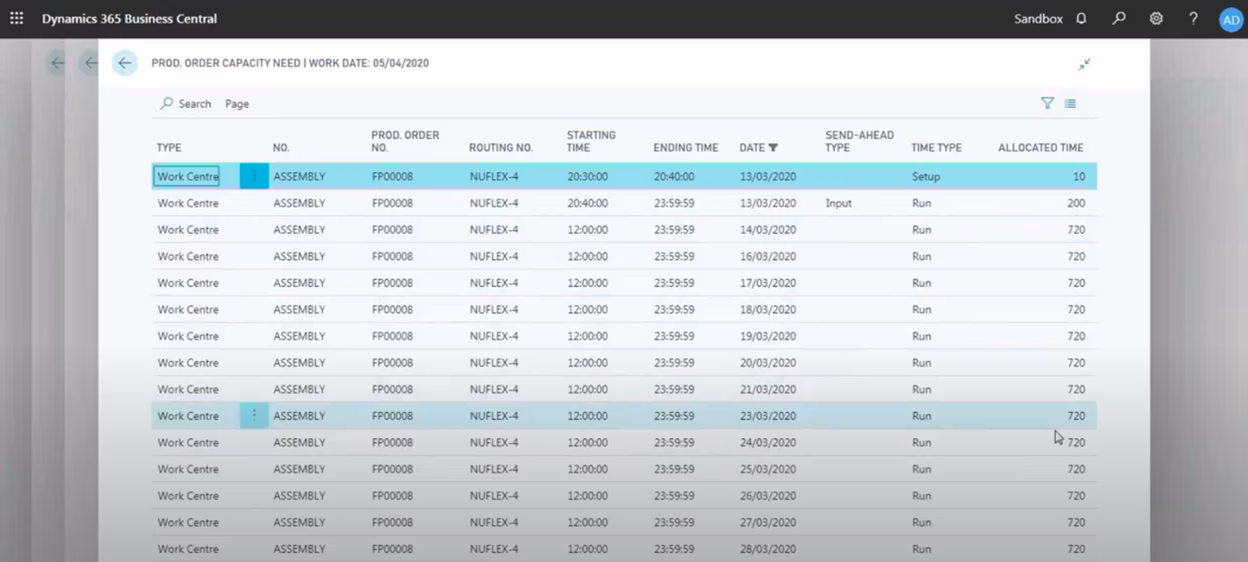This screenshot has height=562, width=1248.
Task: Click the AD user avatar
Action: pyautogui.click(x=1231, y=19)
